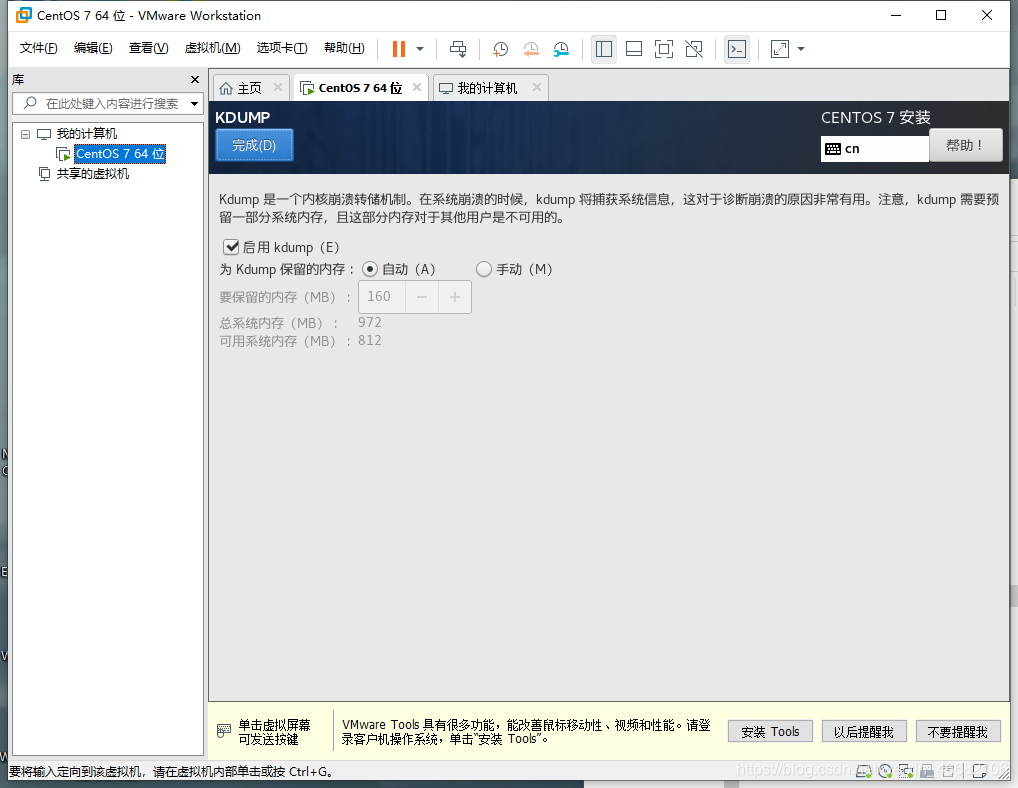Decrease reserved memory with minus button
Image resolution: width=1018 pixels, height=788 pixels.
point(422,297)
